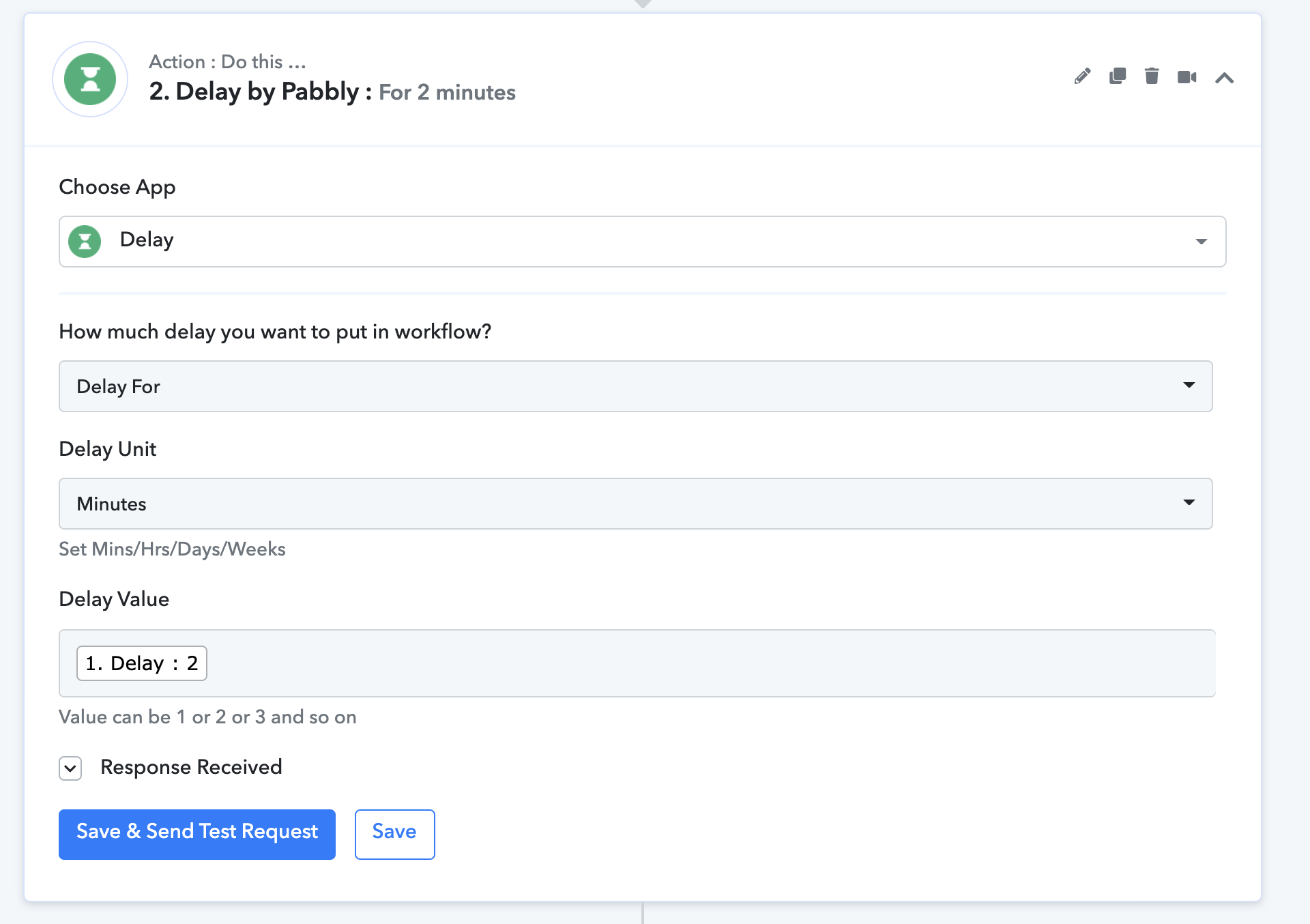The image size is (1310, 924).
Task: Duplicate the Delay step via copy icon
Action: pyautogui.click(x=1118, y=76)
